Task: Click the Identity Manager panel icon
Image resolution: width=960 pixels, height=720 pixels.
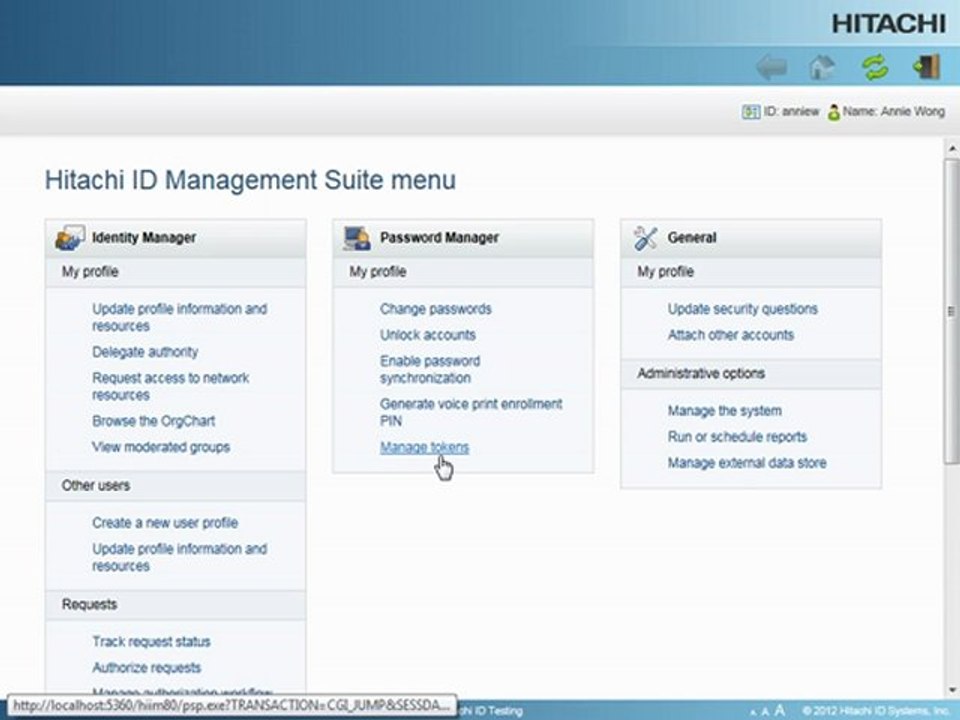Action: (70, 238)
